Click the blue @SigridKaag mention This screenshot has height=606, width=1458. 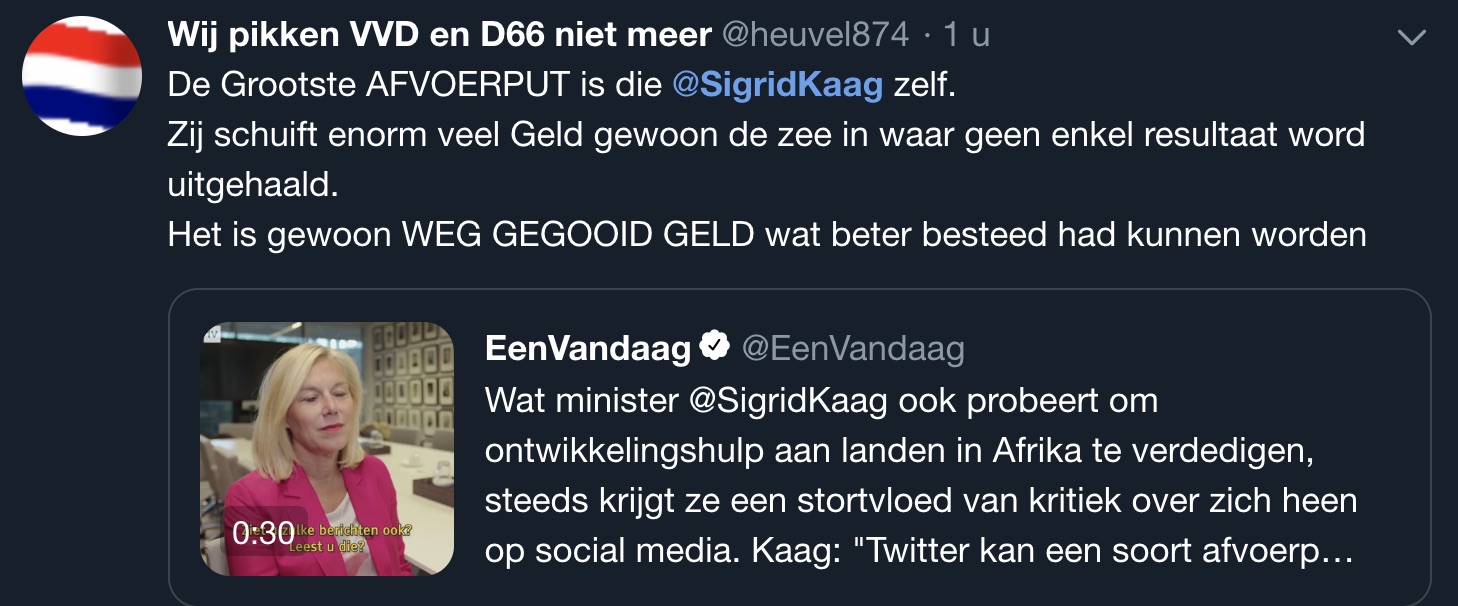point(778,85)
